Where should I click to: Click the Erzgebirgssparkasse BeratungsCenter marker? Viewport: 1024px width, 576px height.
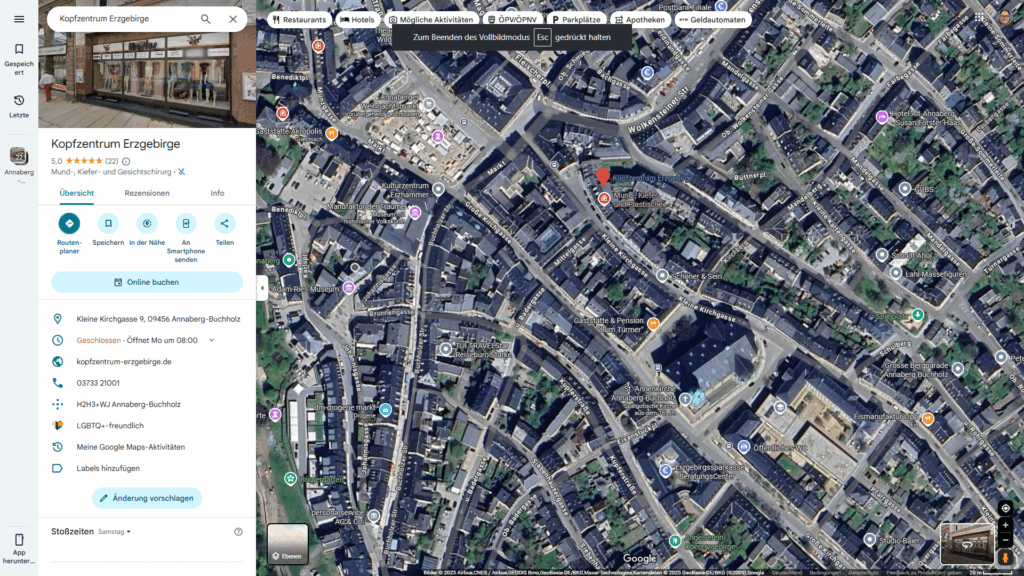(665, 470)
